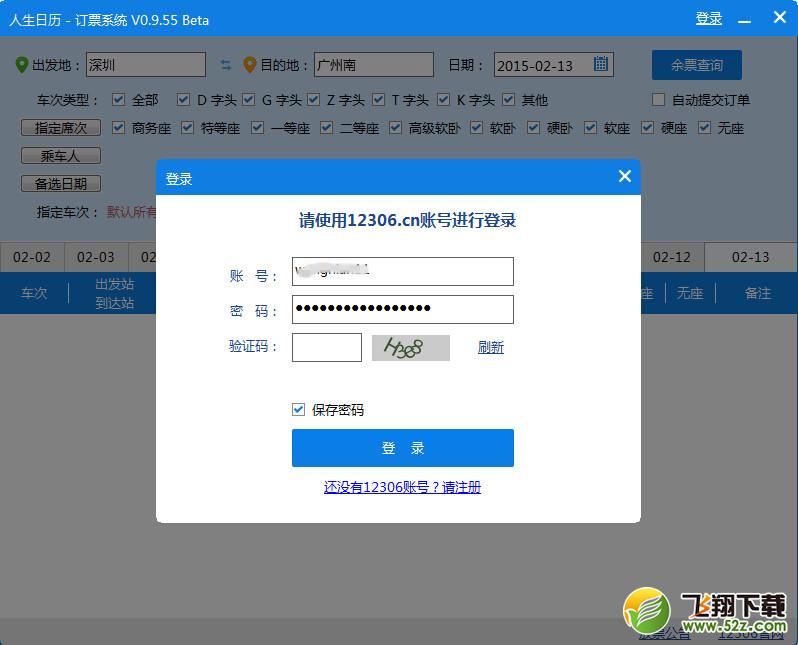The height and width of the screenshot is (645, 798).
Task: Swap departure and destination stations icon
Action: [225, 65]
